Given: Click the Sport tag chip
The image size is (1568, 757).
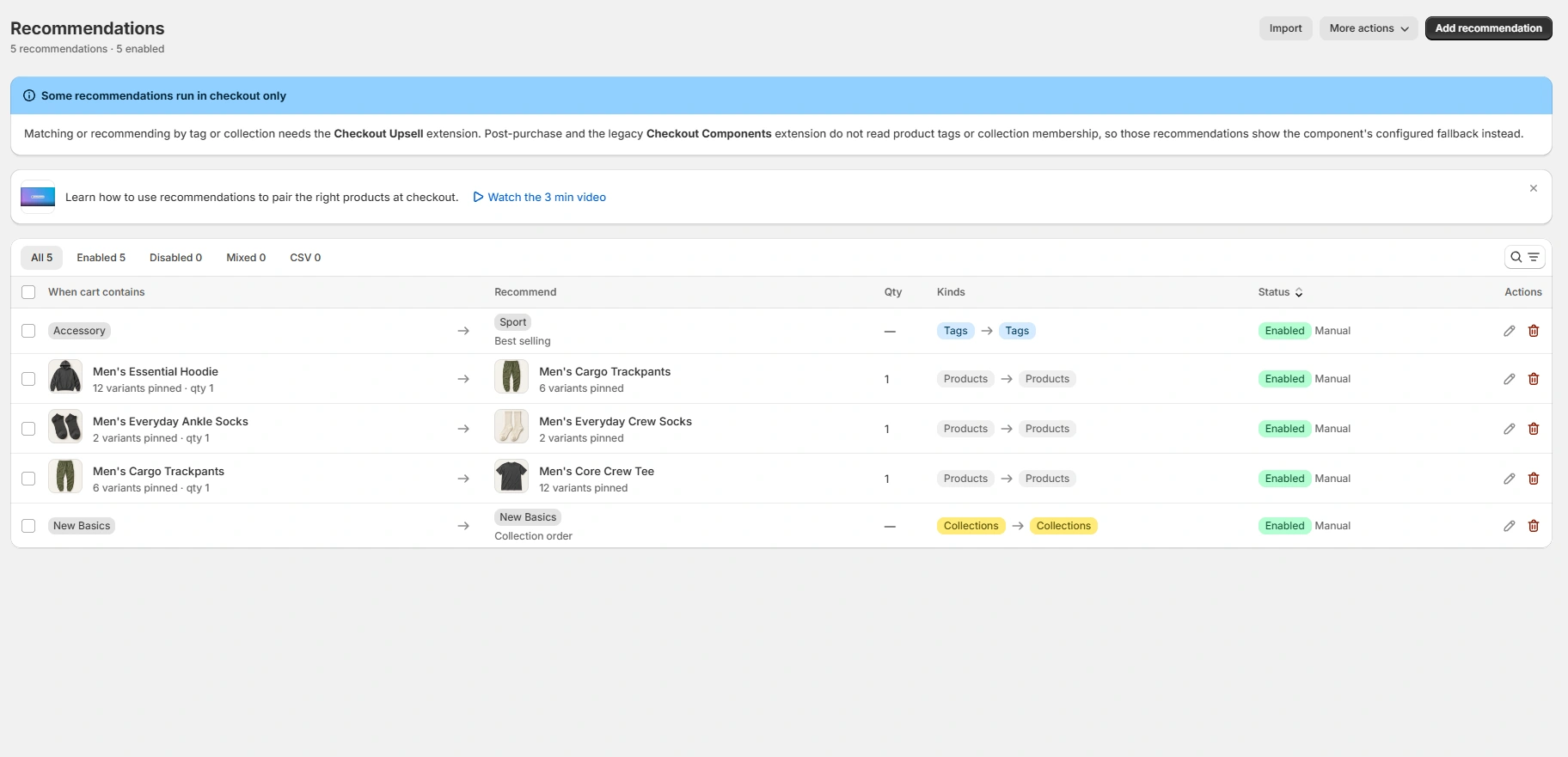Looking at the screenshot, I should tap(512, 322).
